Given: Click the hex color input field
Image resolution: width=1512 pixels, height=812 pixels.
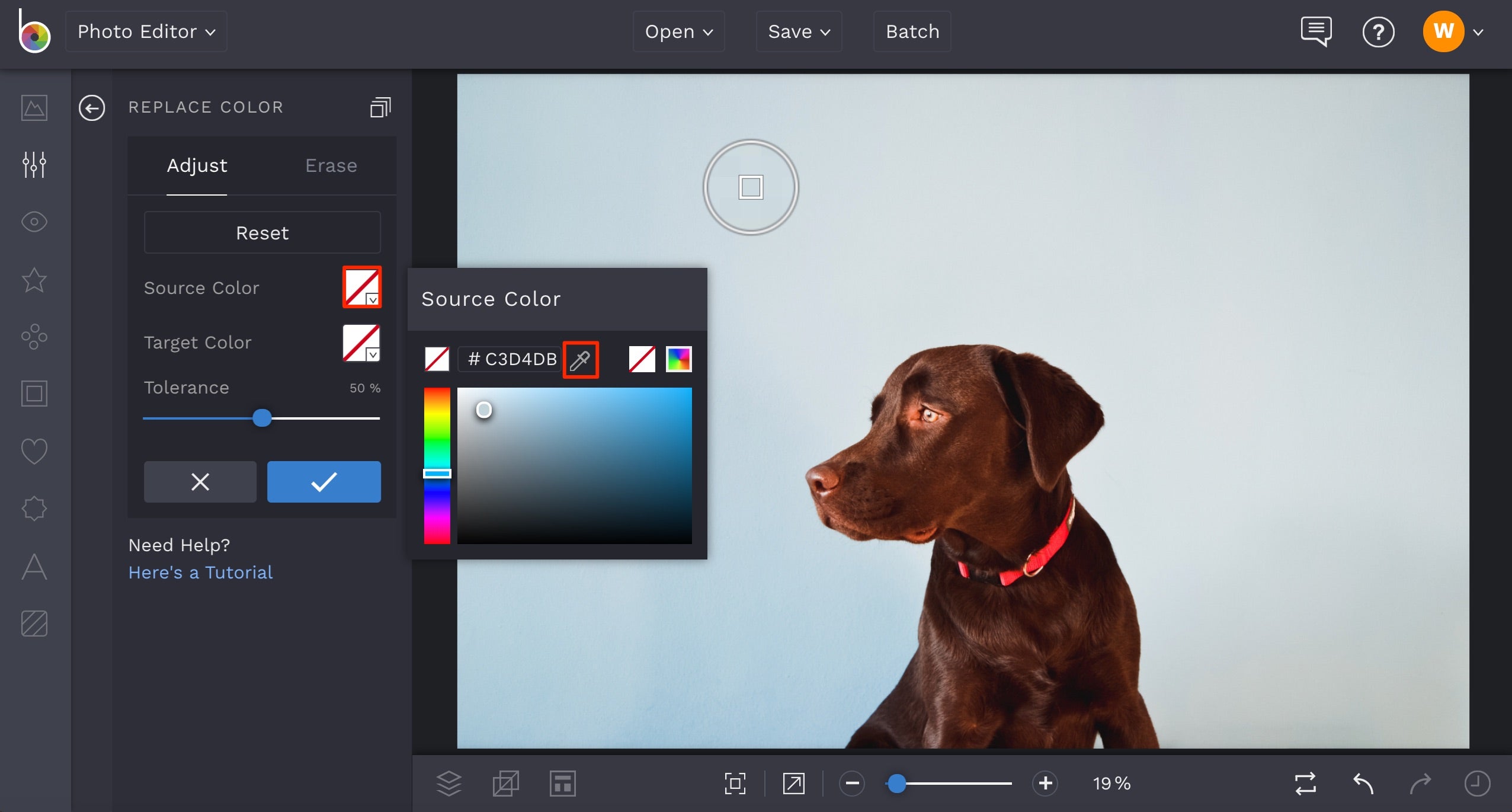Looking at the screenshot, I should (x=508, y=359).
